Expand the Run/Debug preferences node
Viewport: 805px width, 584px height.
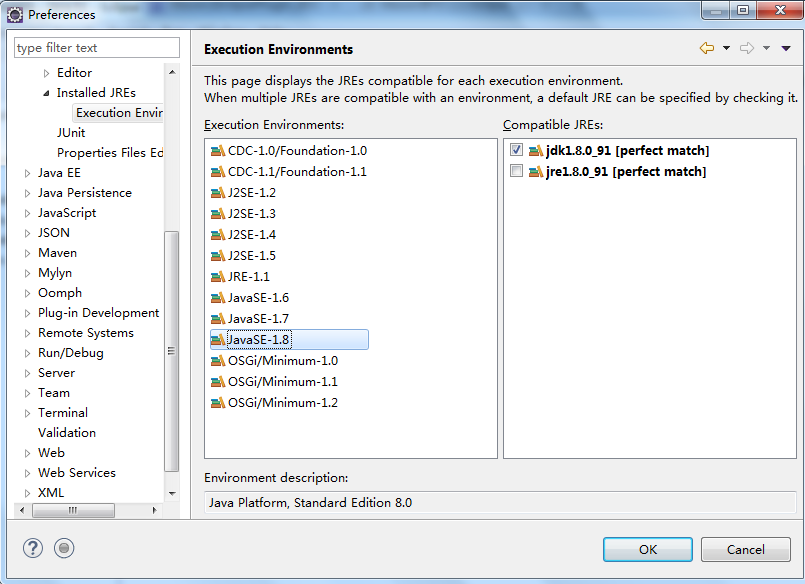(x=27, y=353)
